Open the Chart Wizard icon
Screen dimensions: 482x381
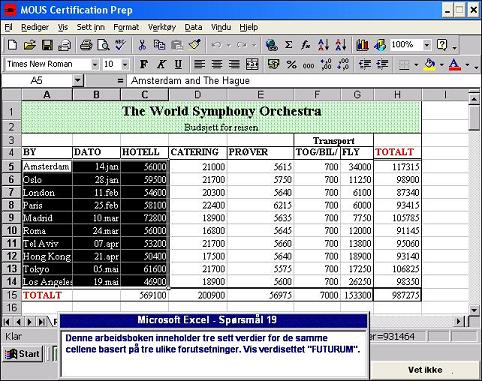pos(362,45)
